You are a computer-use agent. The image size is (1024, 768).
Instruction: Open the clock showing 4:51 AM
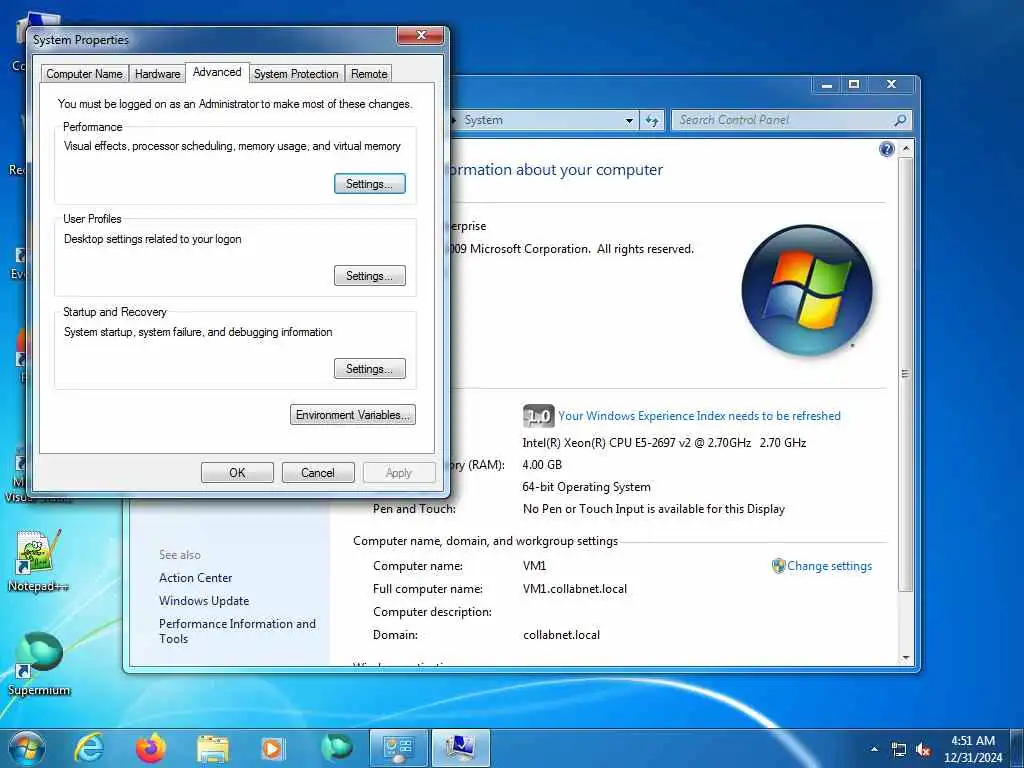coord(973,749)
